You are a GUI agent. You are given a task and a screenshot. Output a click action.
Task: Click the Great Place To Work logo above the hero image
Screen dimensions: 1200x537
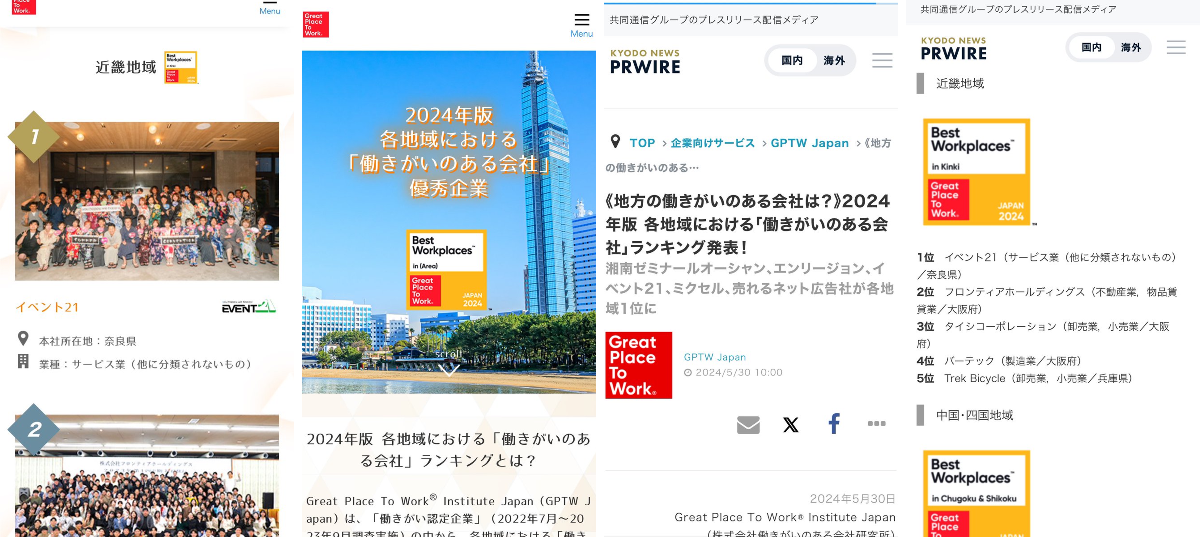click(316, 25)
